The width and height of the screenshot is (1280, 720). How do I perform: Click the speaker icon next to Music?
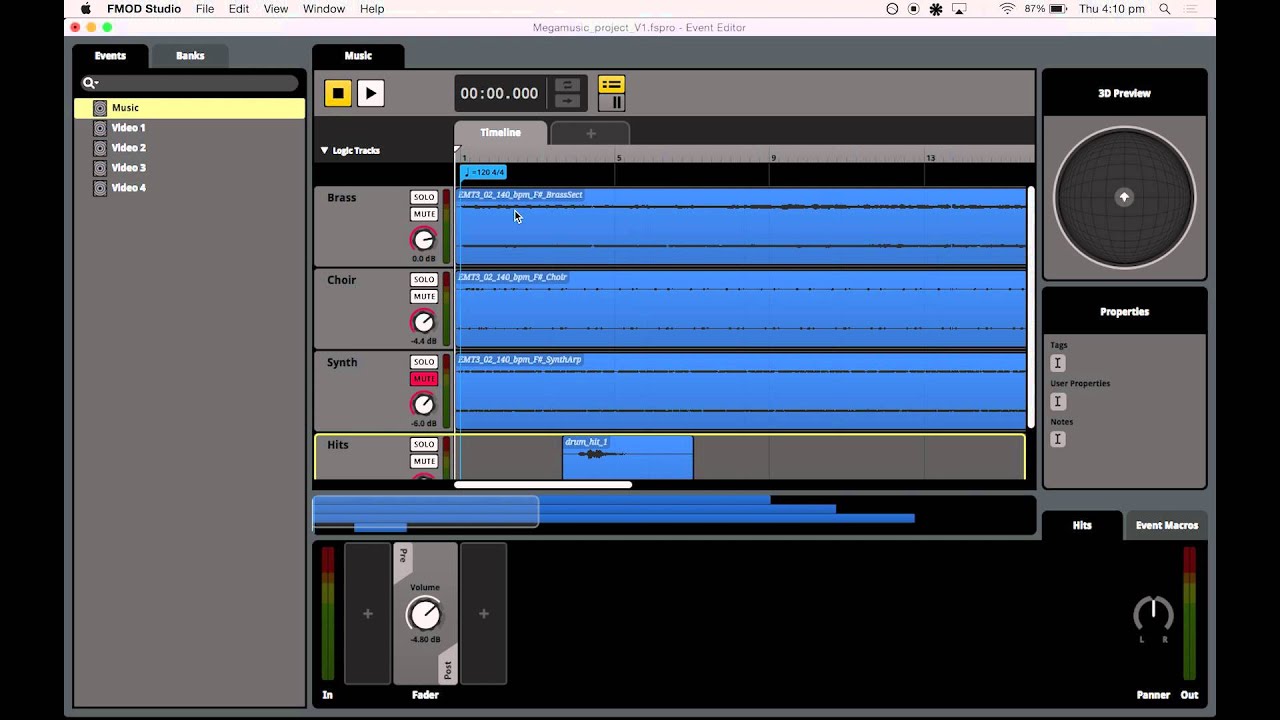(x=100, y=108)
